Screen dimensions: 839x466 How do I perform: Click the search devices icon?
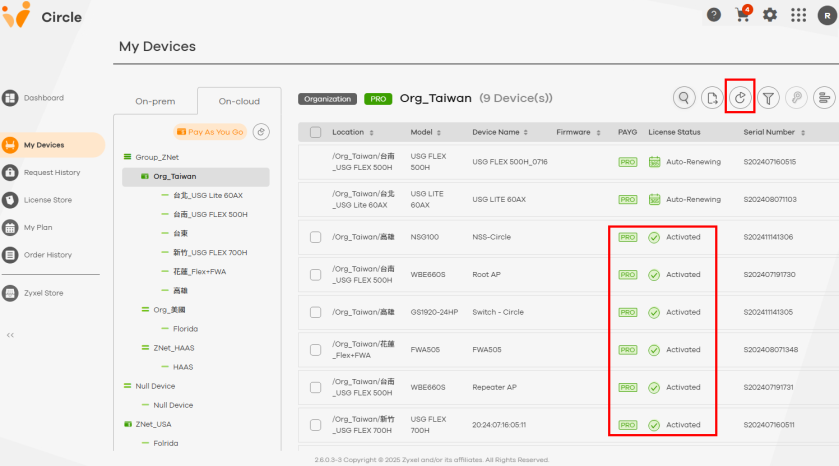[x=684, y=98]
